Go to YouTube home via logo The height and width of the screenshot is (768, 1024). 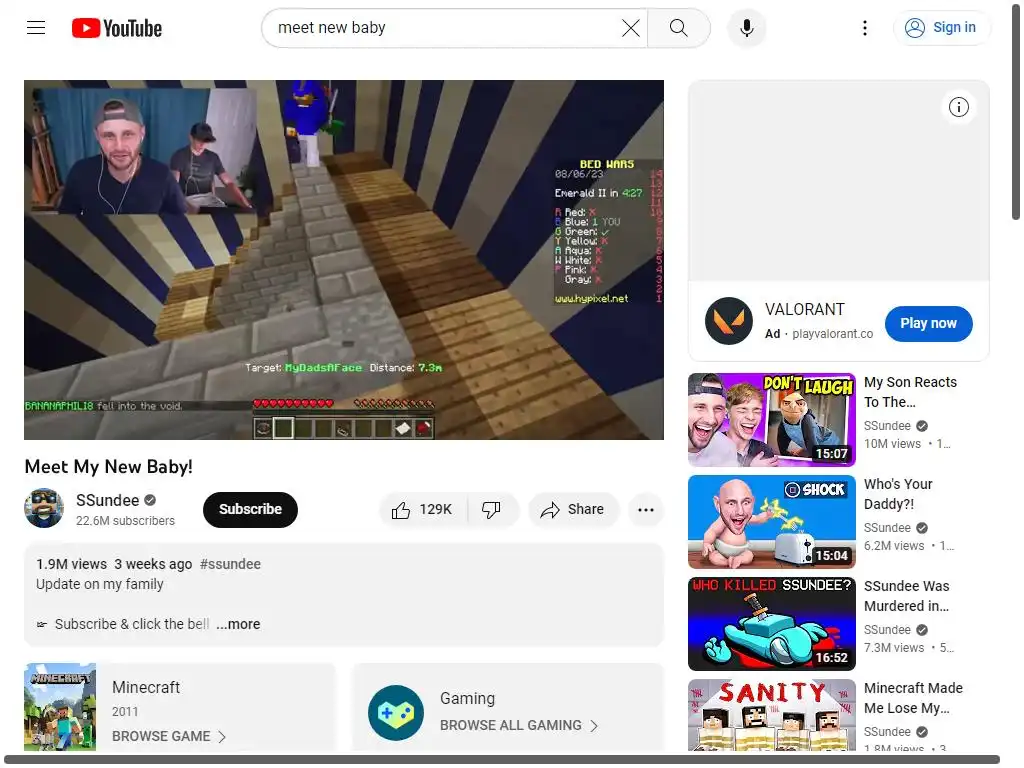[x=117, y=28]
